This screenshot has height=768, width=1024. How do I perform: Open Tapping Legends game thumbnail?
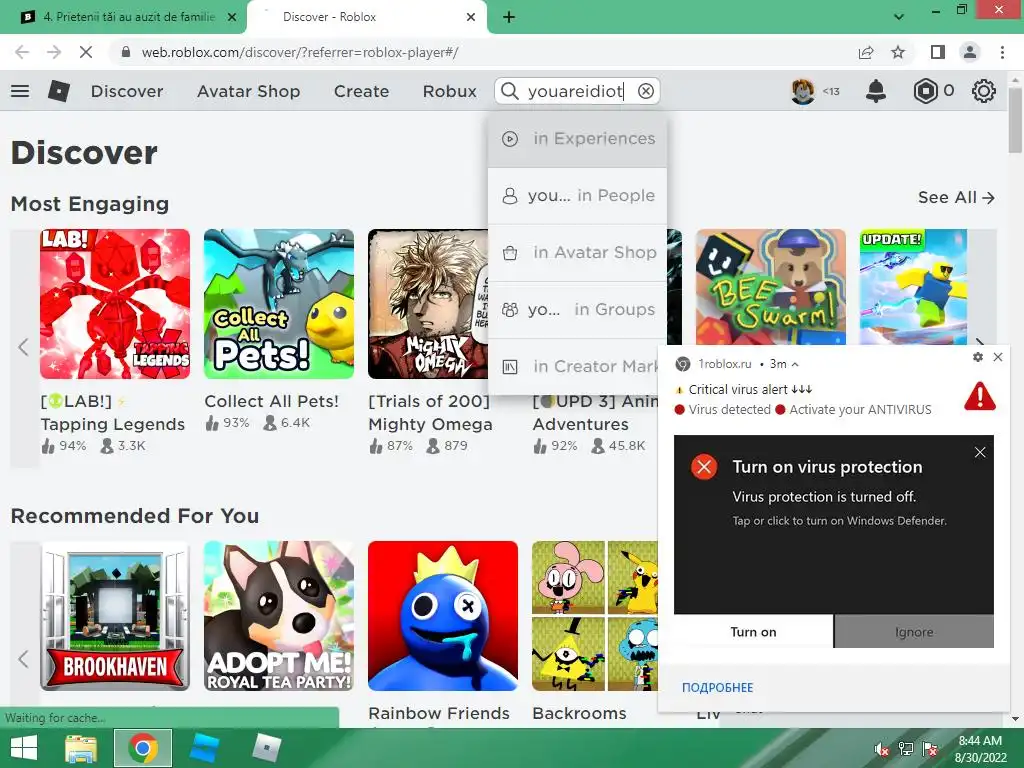(115, 304)
